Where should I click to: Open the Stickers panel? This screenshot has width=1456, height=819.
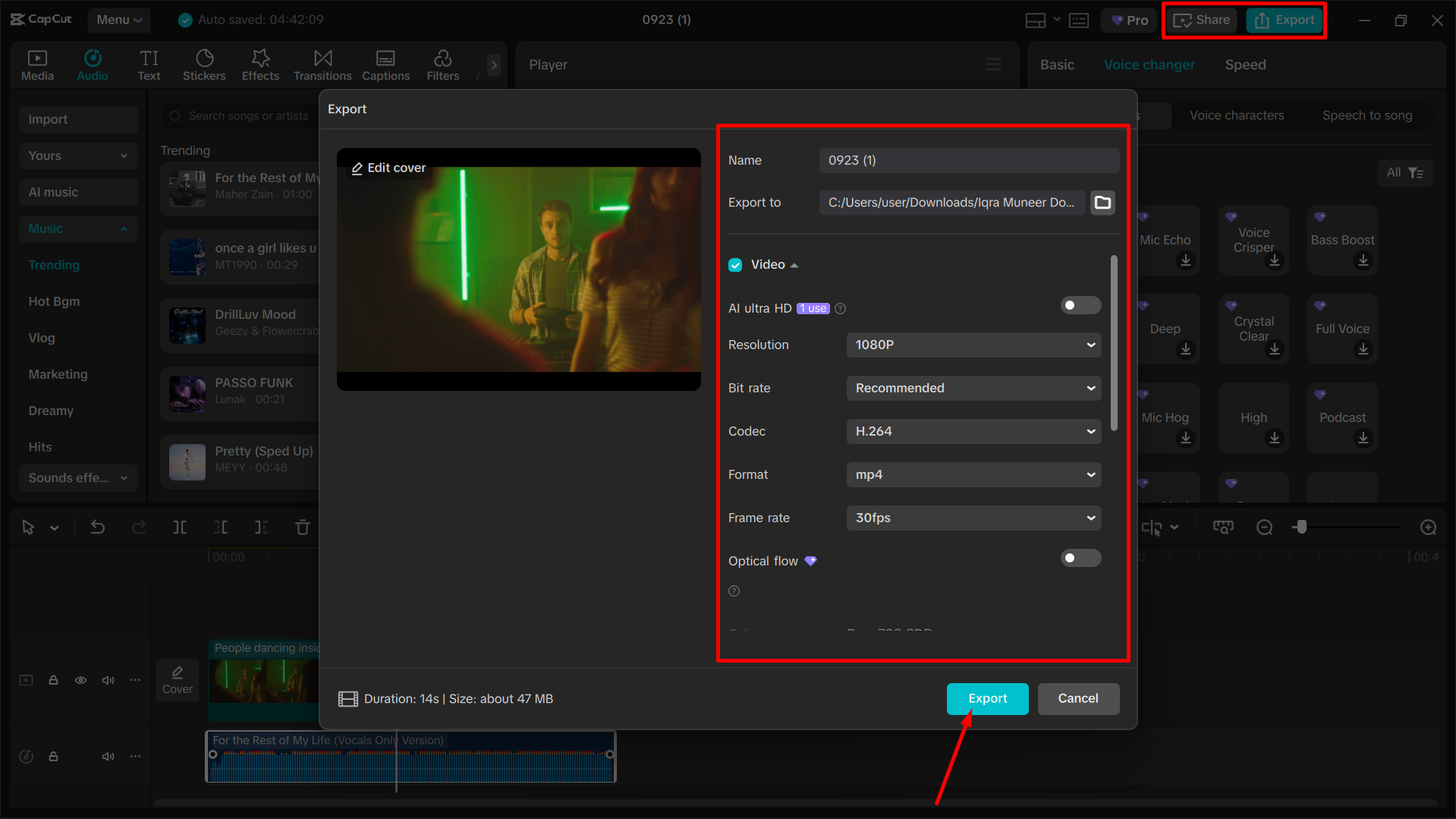(204, 64)
